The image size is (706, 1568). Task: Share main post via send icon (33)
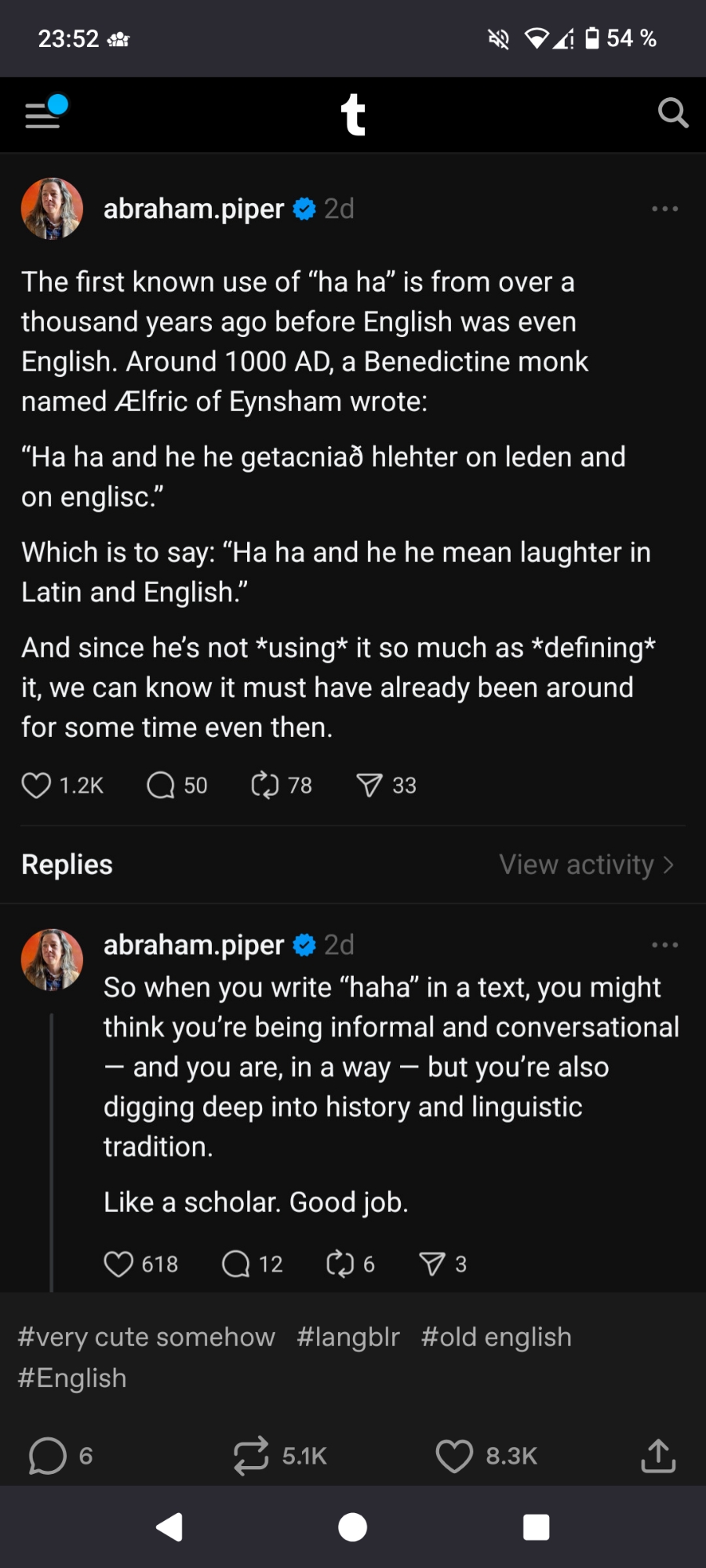pyautogui.click(x=369, y=785)
